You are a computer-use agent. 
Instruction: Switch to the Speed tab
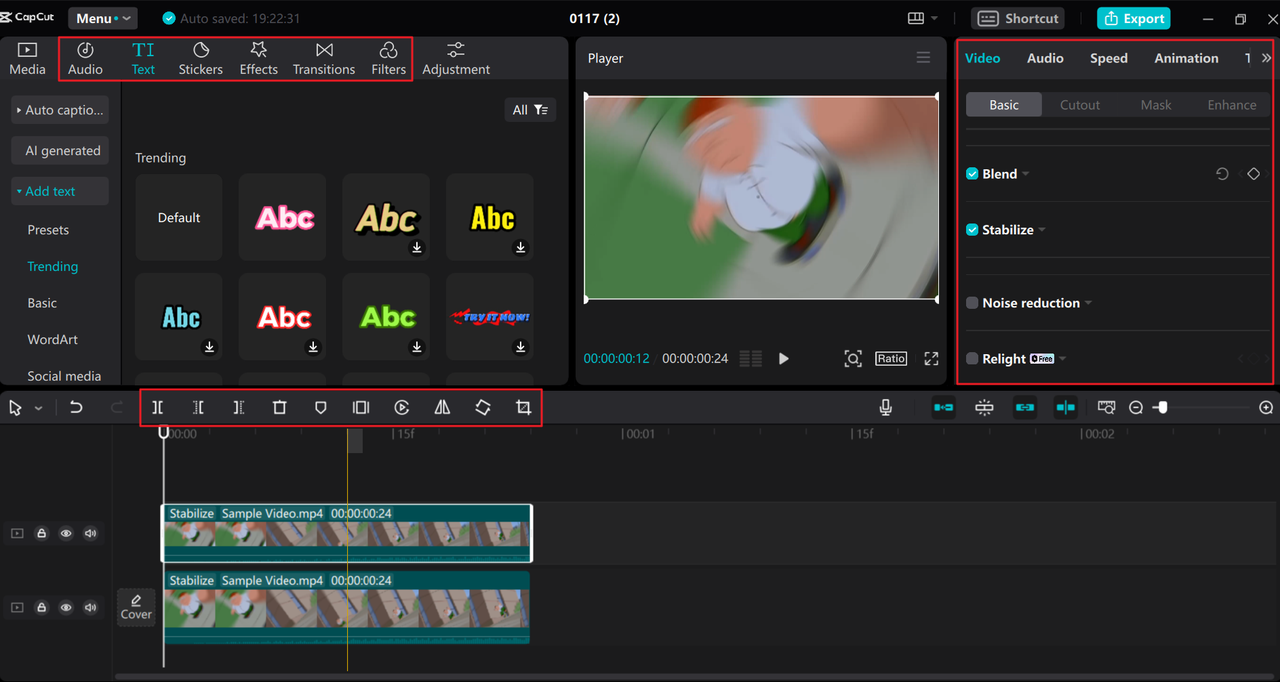pos(1108,58)
